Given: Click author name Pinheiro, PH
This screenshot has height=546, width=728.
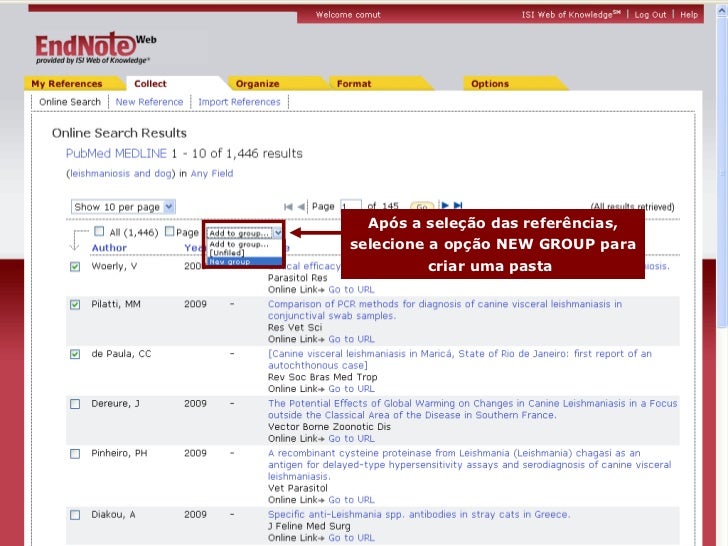Looking at the screenshot, I should pyautogui.click(x=119, y=454).
